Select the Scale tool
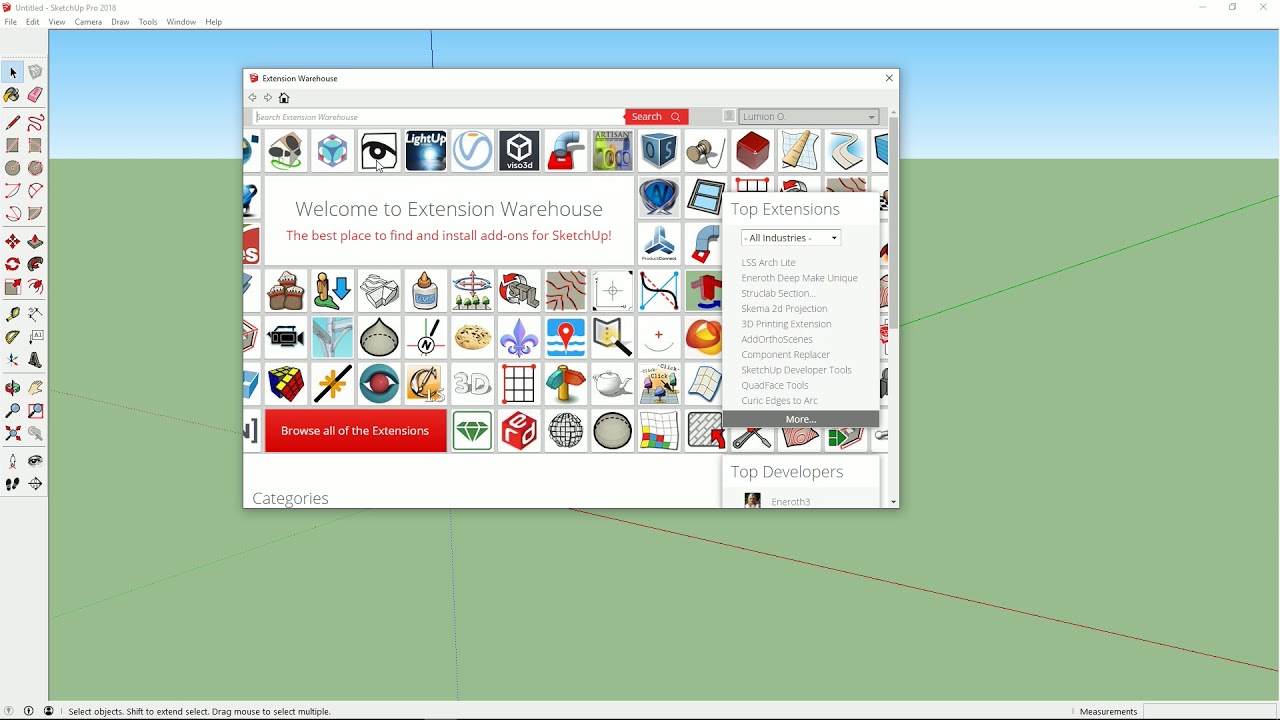This screenshot has height=720, width=1280. [x=13, y=287]
